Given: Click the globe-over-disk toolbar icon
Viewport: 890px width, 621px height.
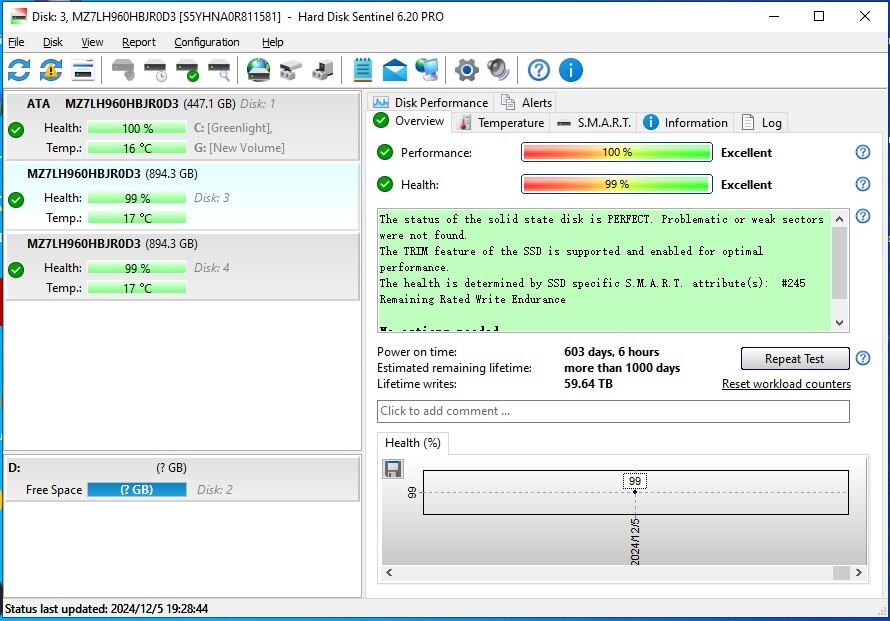Looking at the screenshot, I should pyautogui.click(x=258, y=70).
